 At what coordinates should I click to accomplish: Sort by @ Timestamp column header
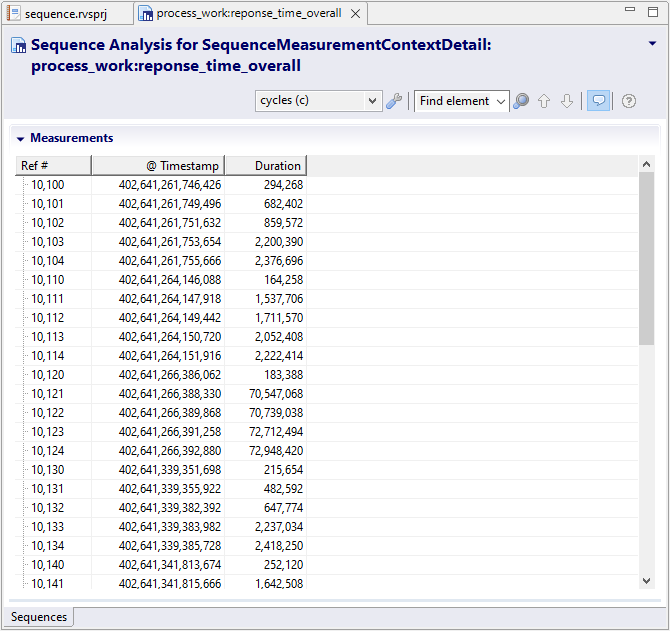(x=158, y=165)
